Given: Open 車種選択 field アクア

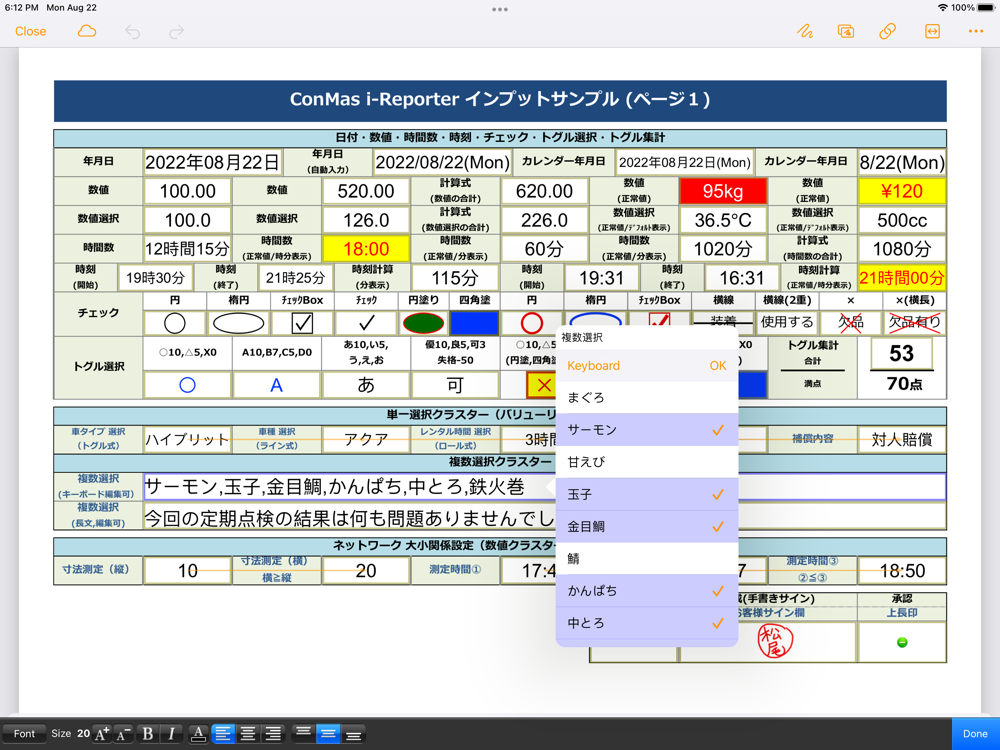Looking at the screenshot, I should pyautogui.click(x=366, y=439).
